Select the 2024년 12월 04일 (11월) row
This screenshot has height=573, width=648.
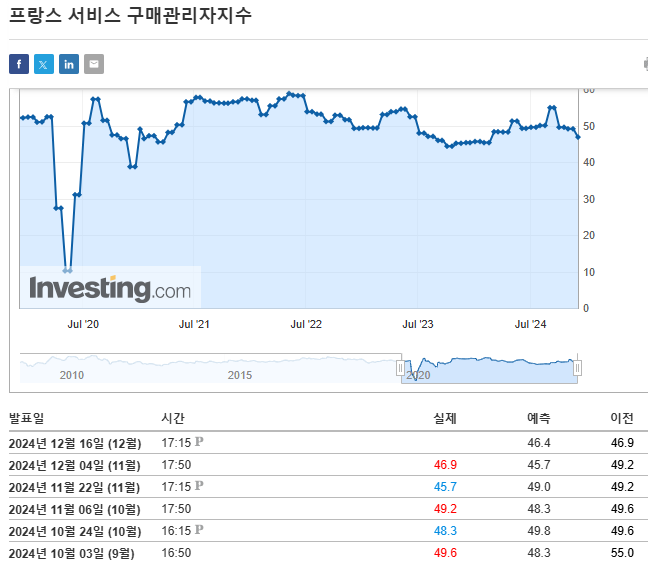click(x=74, y=464)
